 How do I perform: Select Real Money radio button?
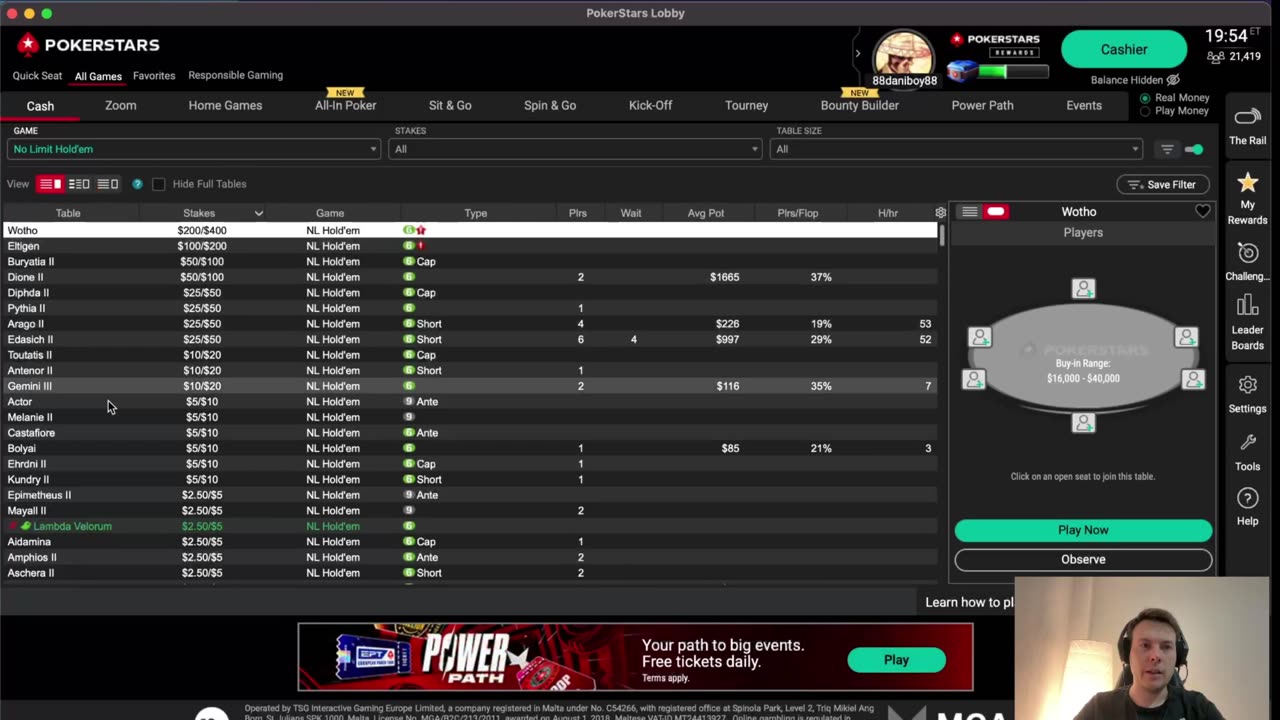[1145, 98]
